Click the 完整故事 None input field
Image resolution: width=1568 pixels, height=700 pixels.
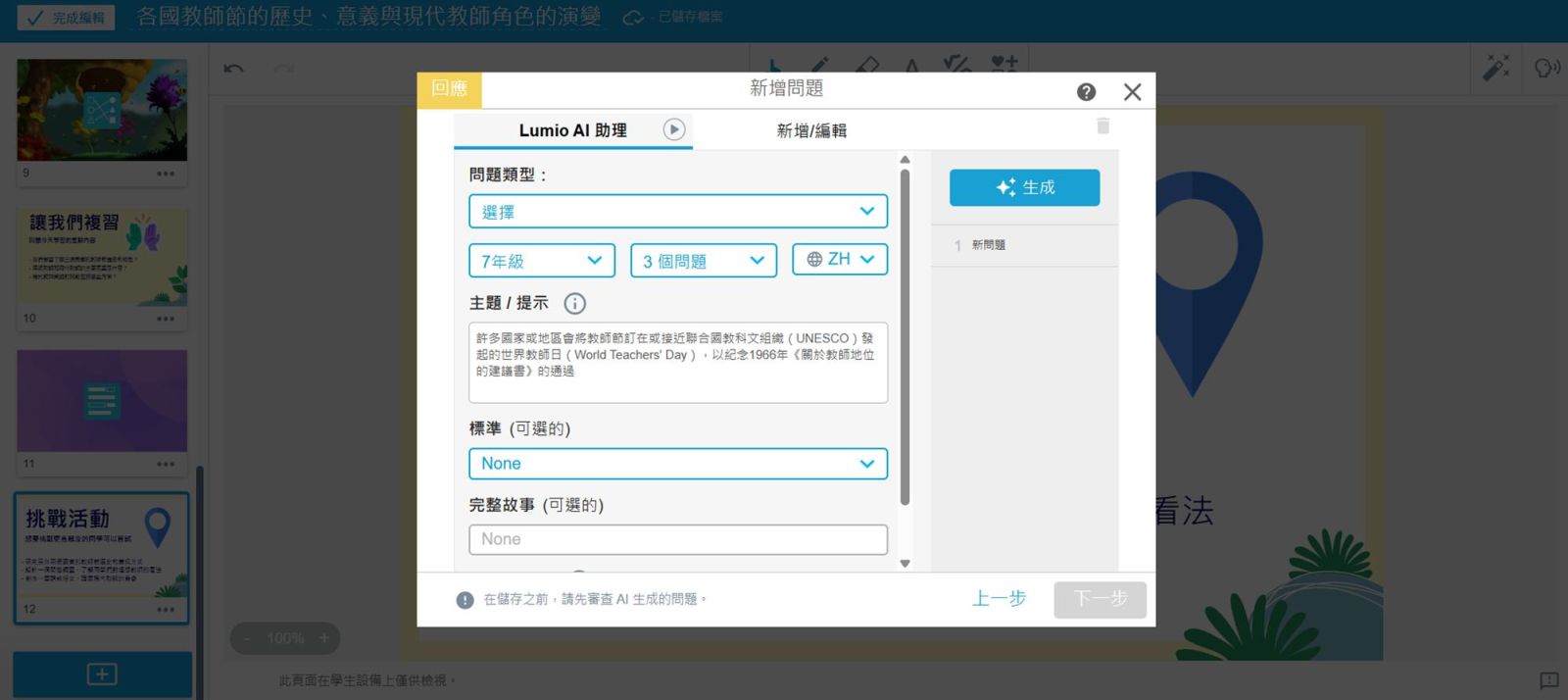point(677,539)
